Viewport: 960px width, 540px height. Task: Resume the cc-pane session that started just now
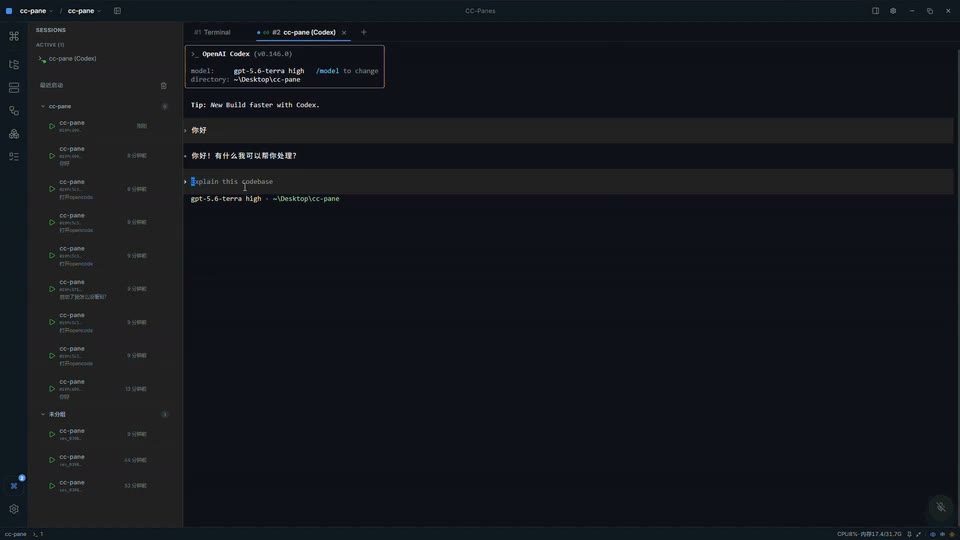tap(52, 126)
